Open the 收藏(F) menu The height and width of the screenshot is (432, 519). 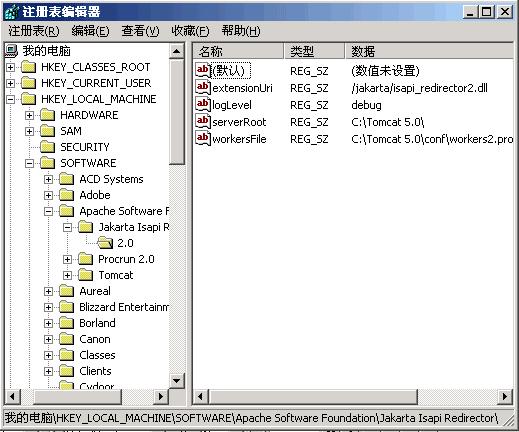tap(190, 31)
